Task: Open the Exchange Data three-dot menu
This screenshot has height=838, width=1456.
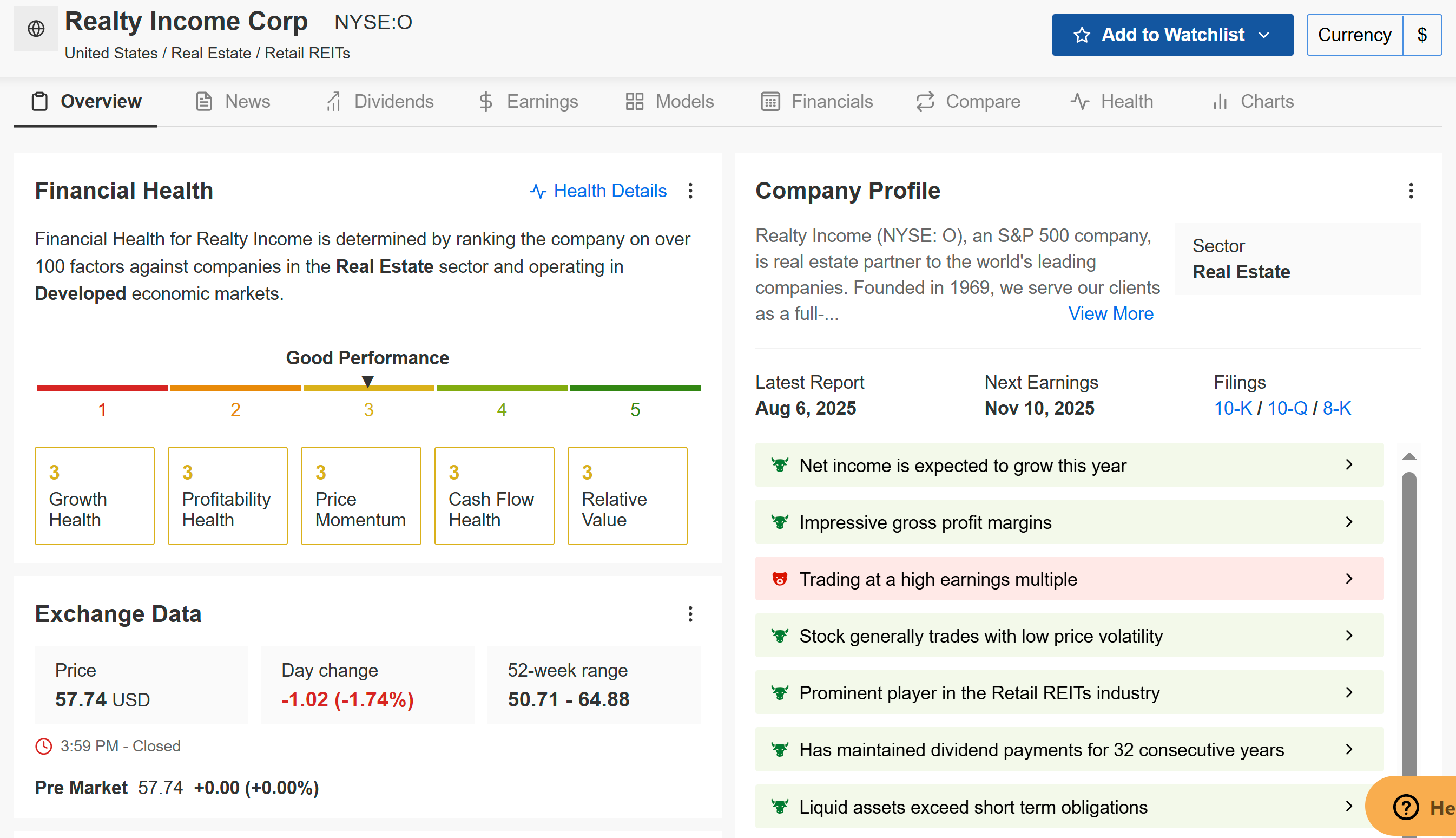Action: pyautogui.click(x=690, y=614)
